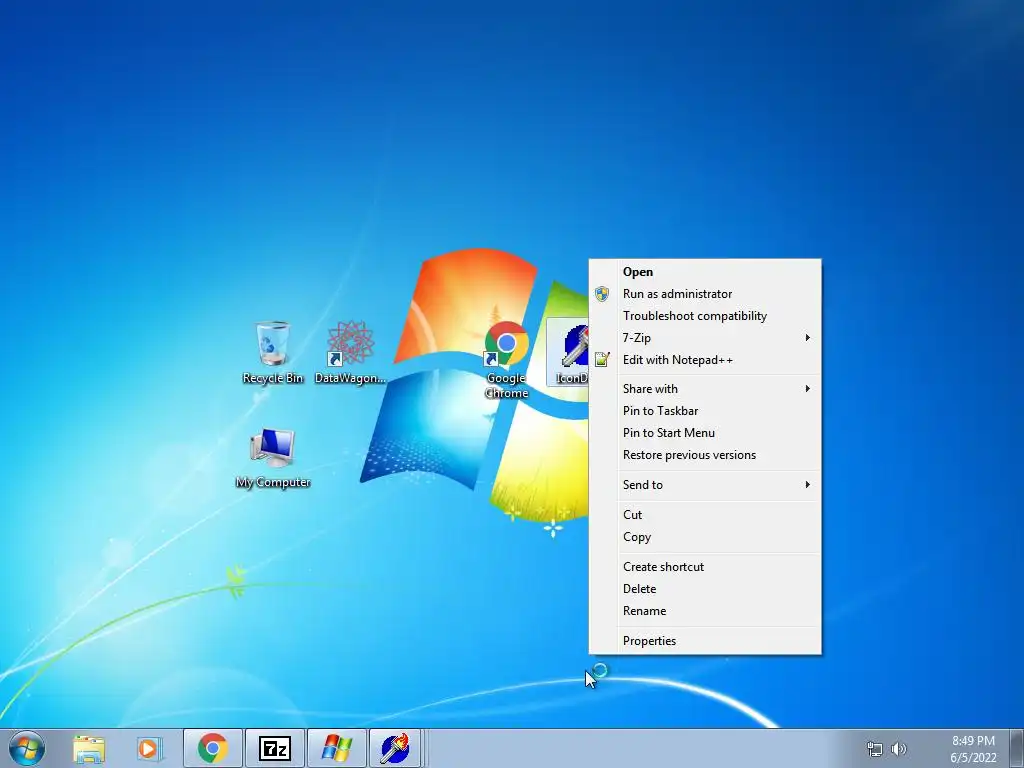Choose Rename from the context menu

click(705, 611)
